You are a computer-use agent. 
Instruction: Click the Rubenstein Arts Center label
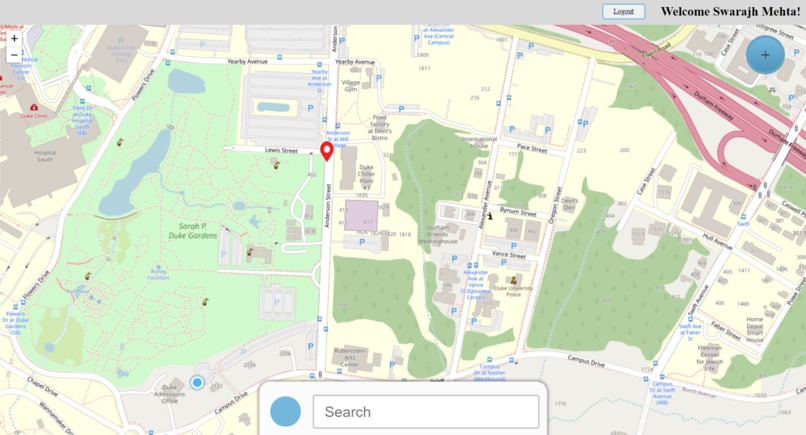point(350,357)
